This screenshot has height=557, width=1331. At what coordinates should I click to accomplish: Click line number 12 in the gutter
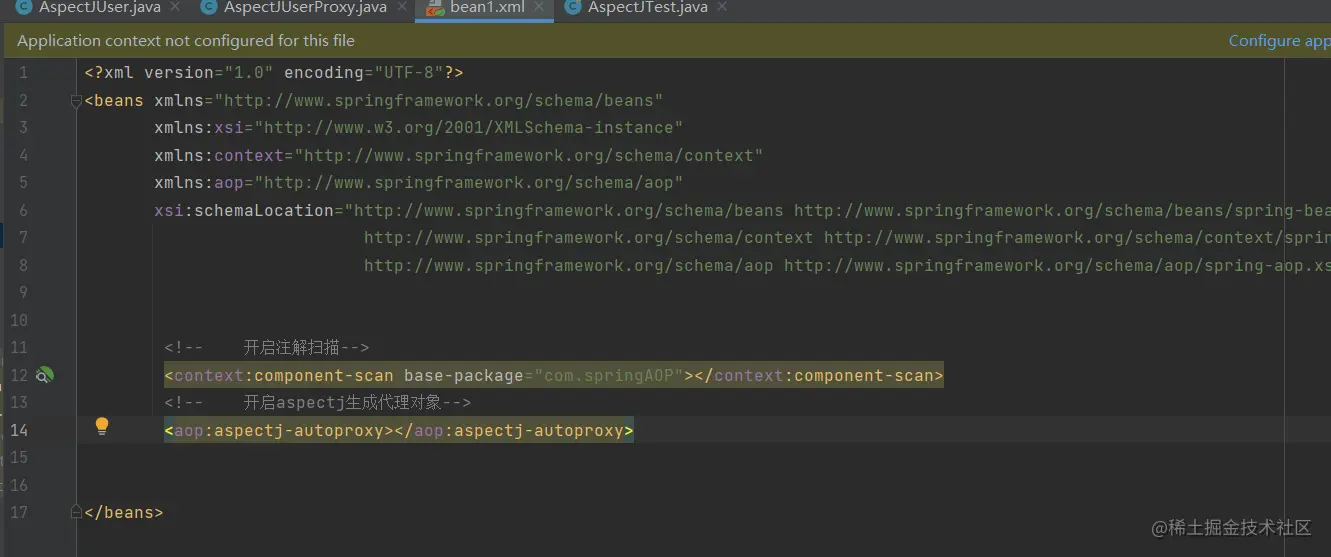pyautogui.click(x=19, y=376)
